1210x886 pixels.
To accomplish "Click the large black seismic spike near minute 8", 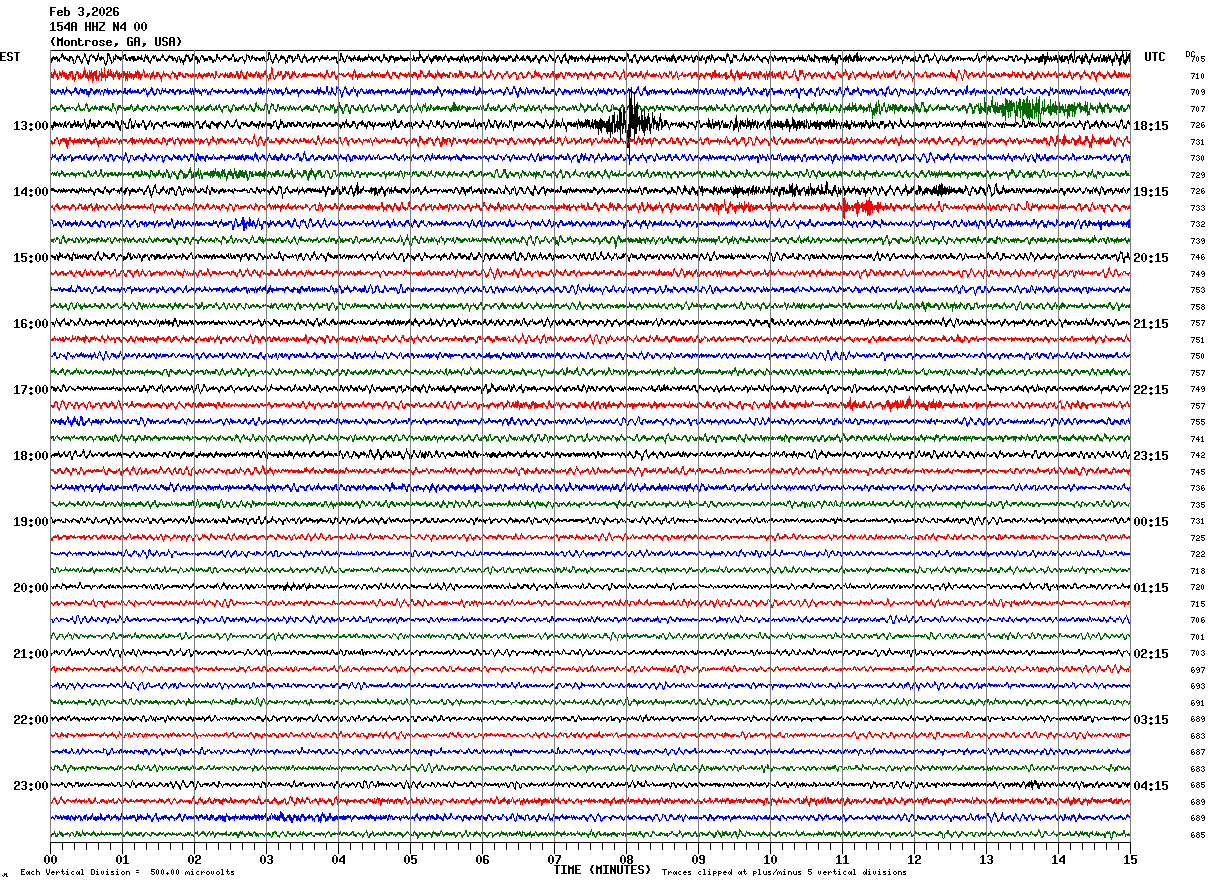I will pyautogui.click(x=630, y=122).
